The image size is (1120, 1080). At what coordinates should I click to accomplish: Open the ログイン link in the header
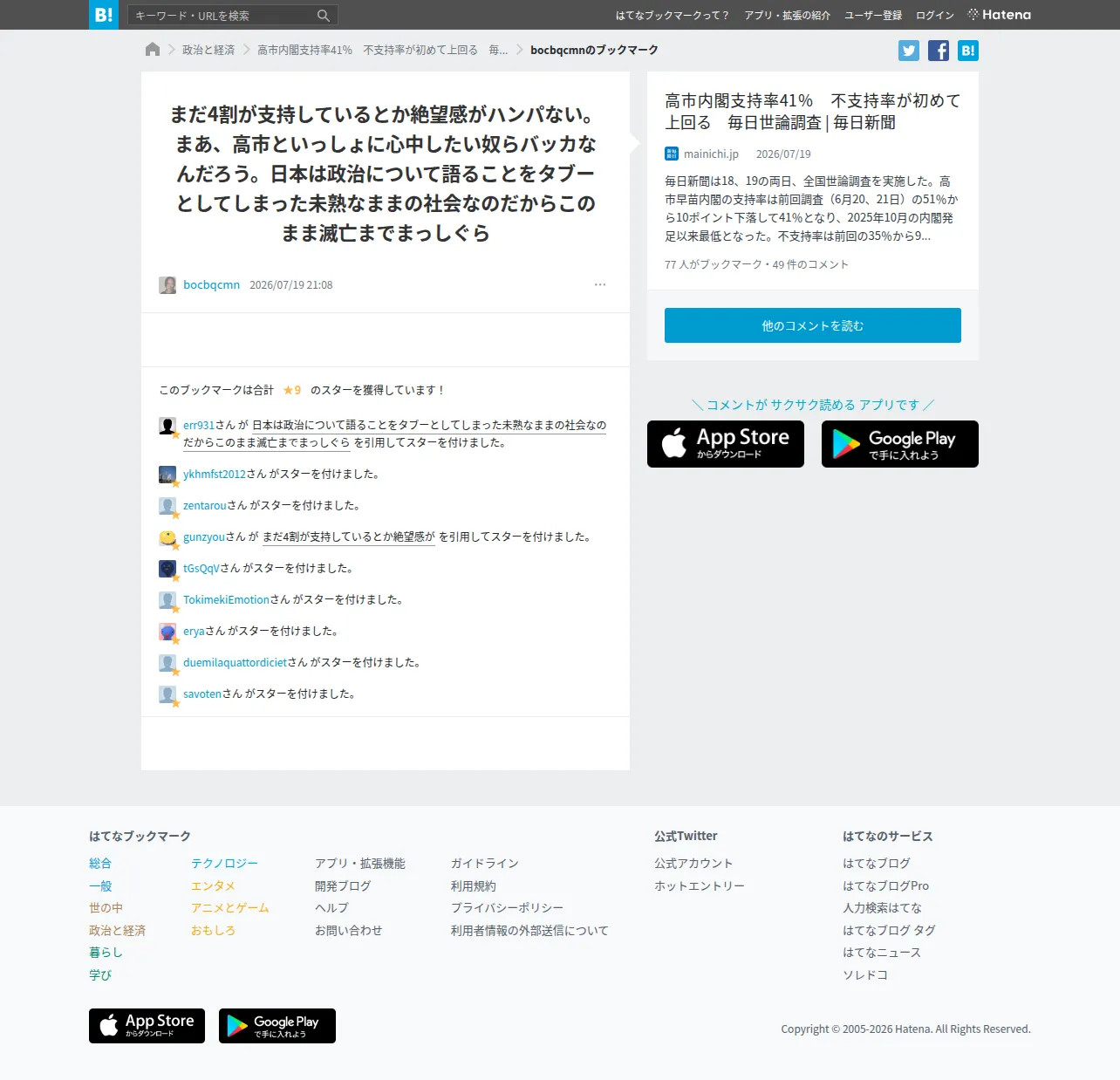(x=935, y=16)
